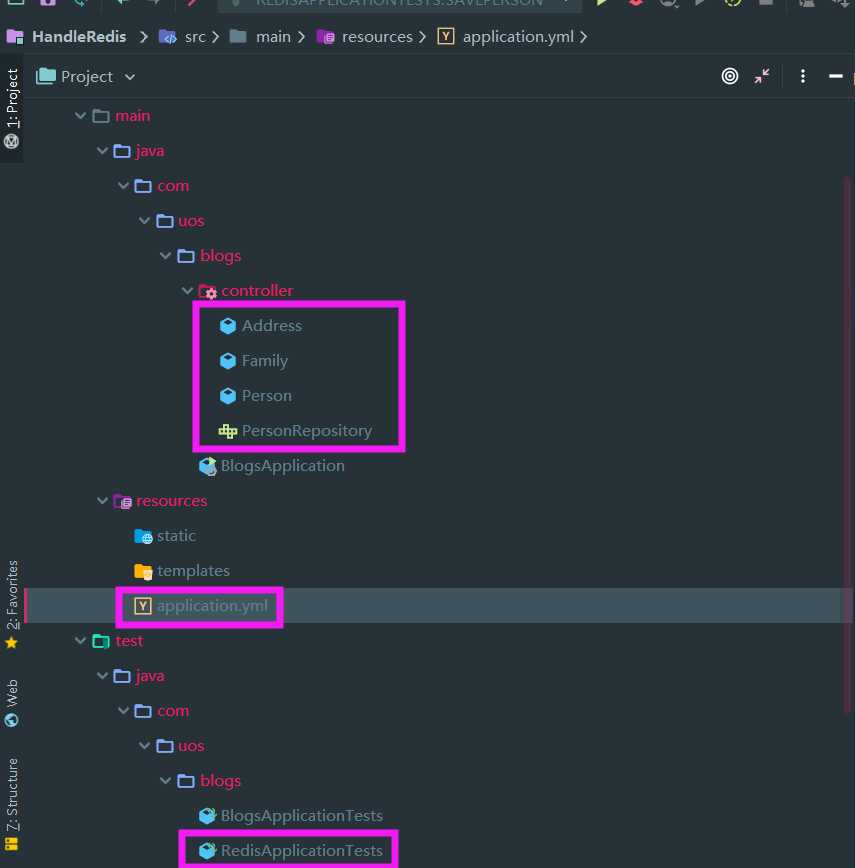The width and height of the screenshot is (855, 868).
Task: Click main in the breadcrumb
Action: tap(273, 37)
